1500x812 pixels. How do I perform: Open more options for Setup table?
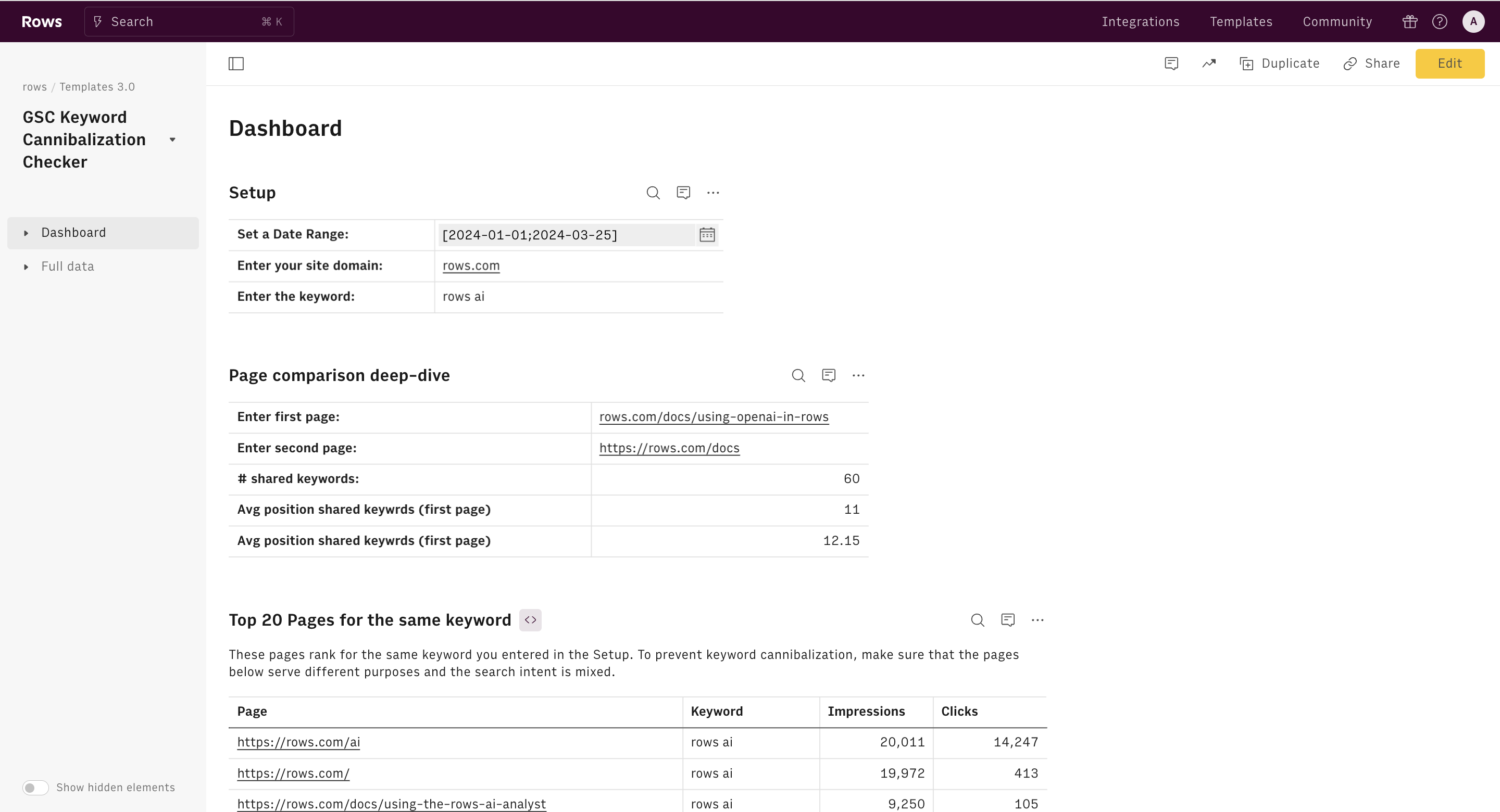point(712,193)
